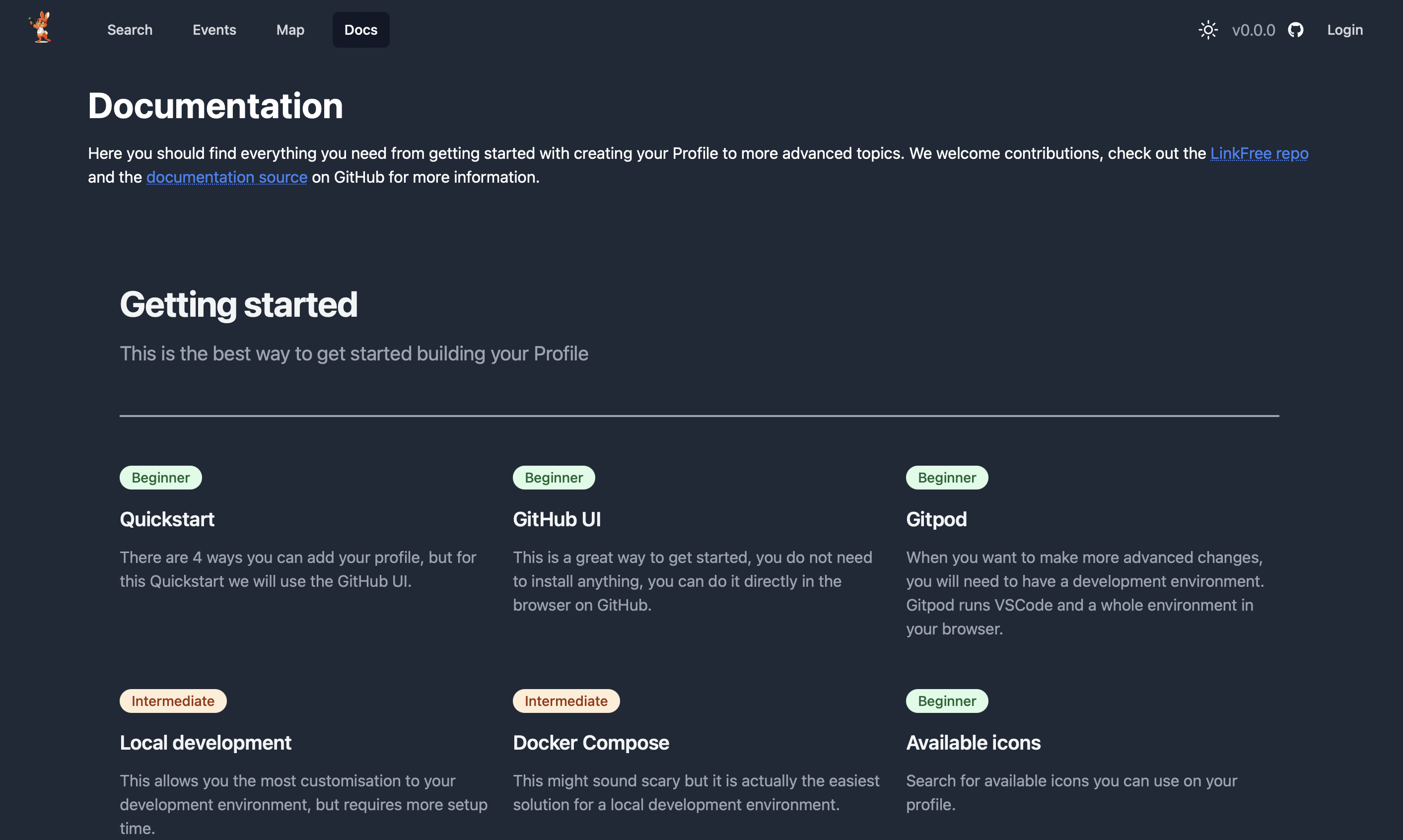Click the Docs nav tab
This screenshot has height=840, width=1403.
pos(360,30)
